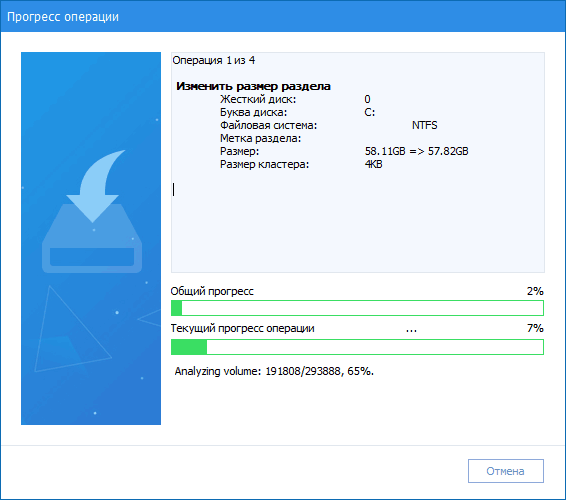Click the '7%' current progress value

coord(535,328)
